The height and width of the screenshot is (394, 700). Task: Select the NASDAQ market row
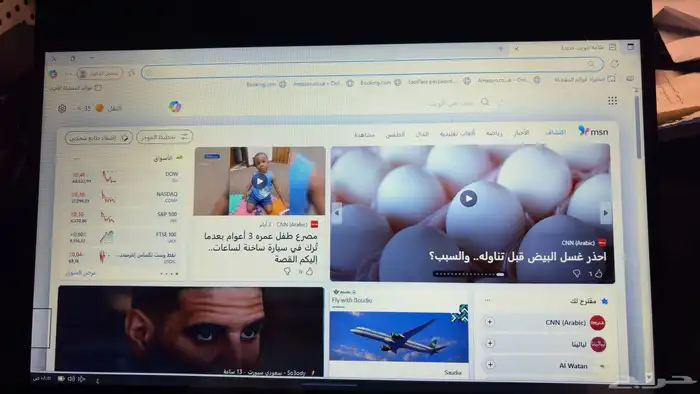124,197
